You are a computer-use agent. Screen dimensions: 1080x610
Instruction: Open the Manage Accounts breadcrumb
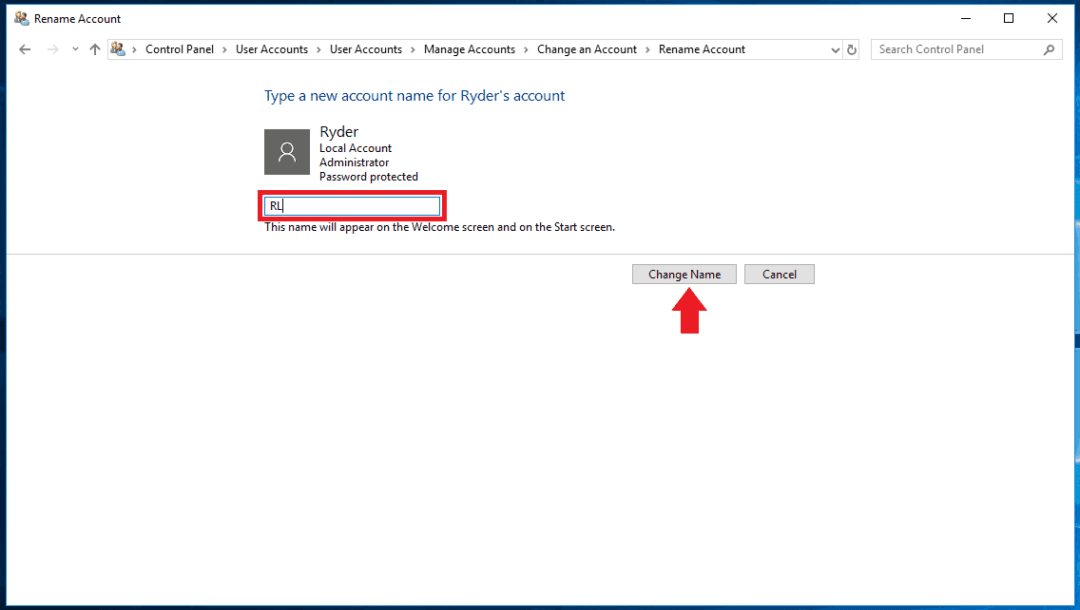point(469,50)
